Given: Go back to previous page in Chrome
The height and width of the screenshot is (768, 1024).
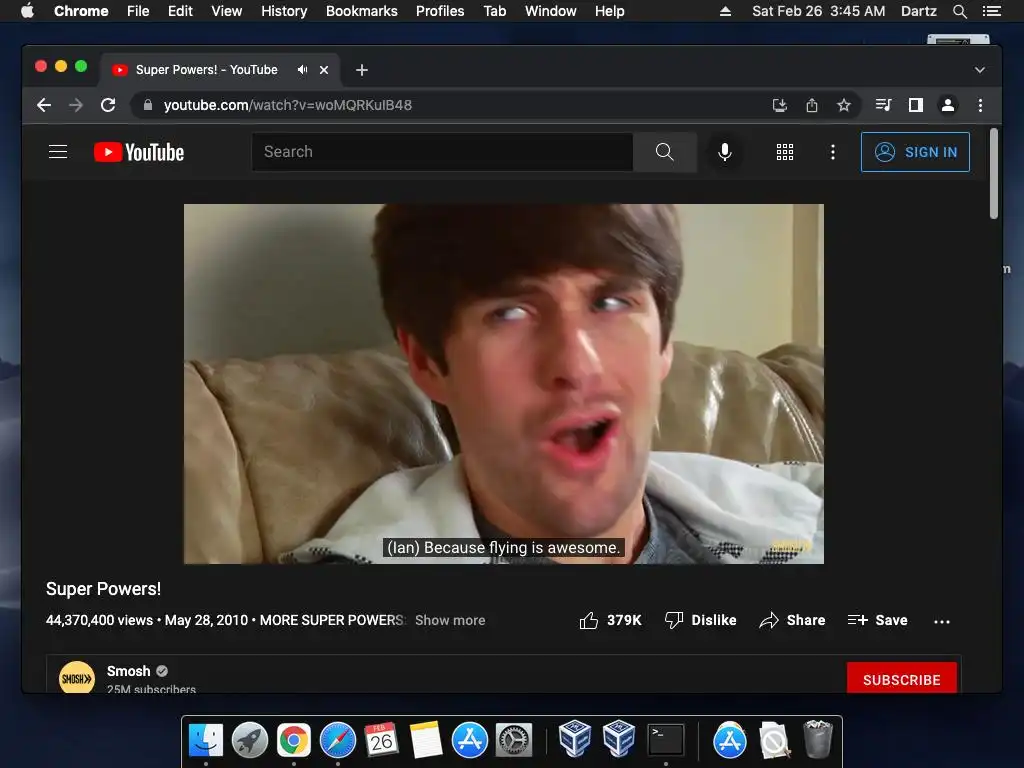Looking at the screenshot, I should (x=44, y=105).
